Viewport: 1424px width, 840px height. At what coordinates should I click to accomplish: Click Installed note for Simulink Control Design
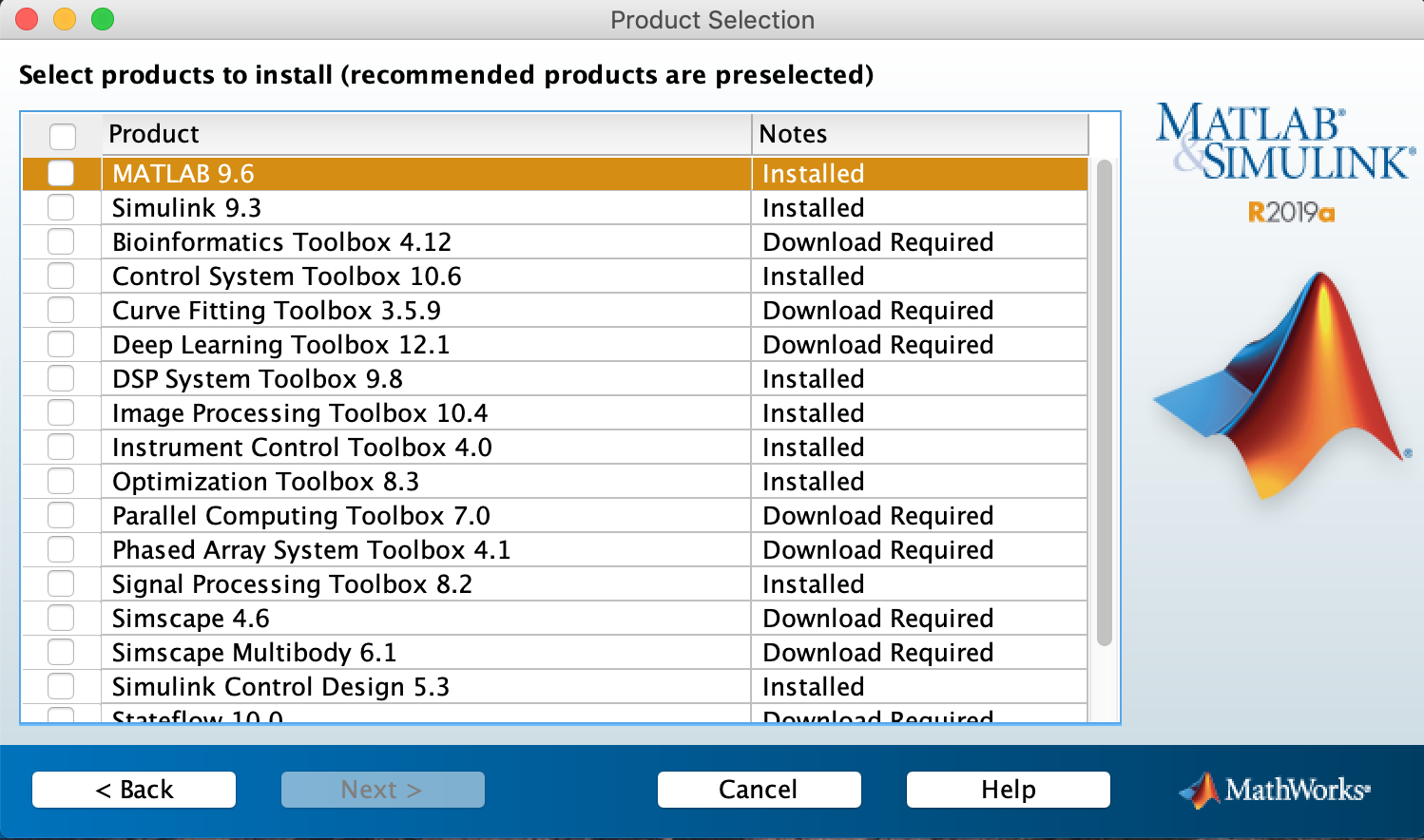[x=814, y=687]
